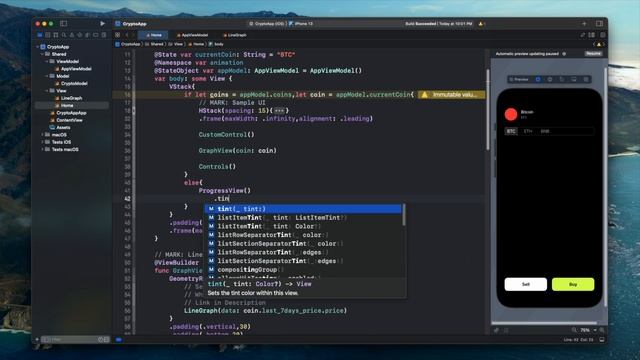Open related items grid menu in editor

118,35
